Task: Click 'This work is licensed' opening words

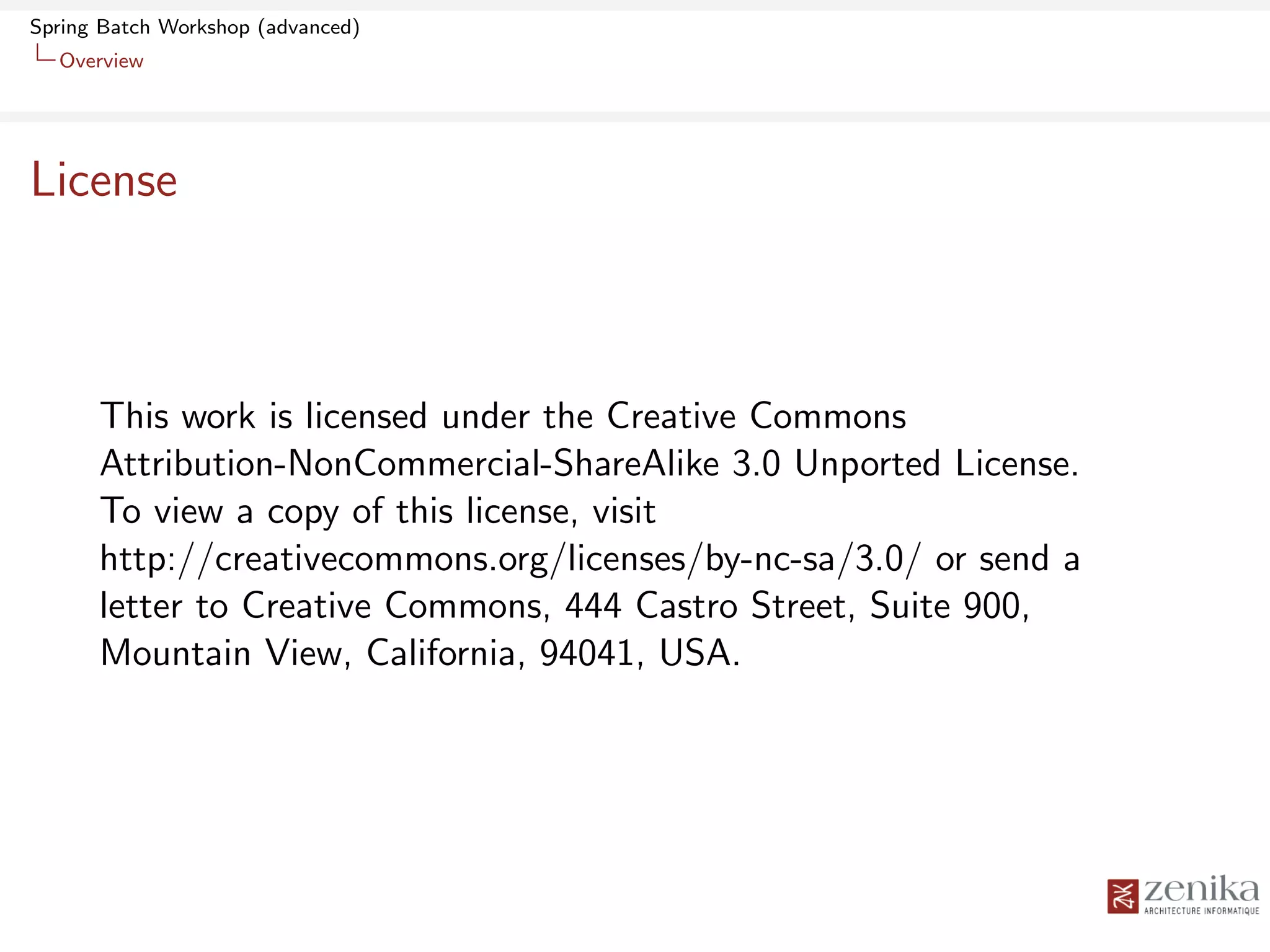Action: (x=264, y=416)
